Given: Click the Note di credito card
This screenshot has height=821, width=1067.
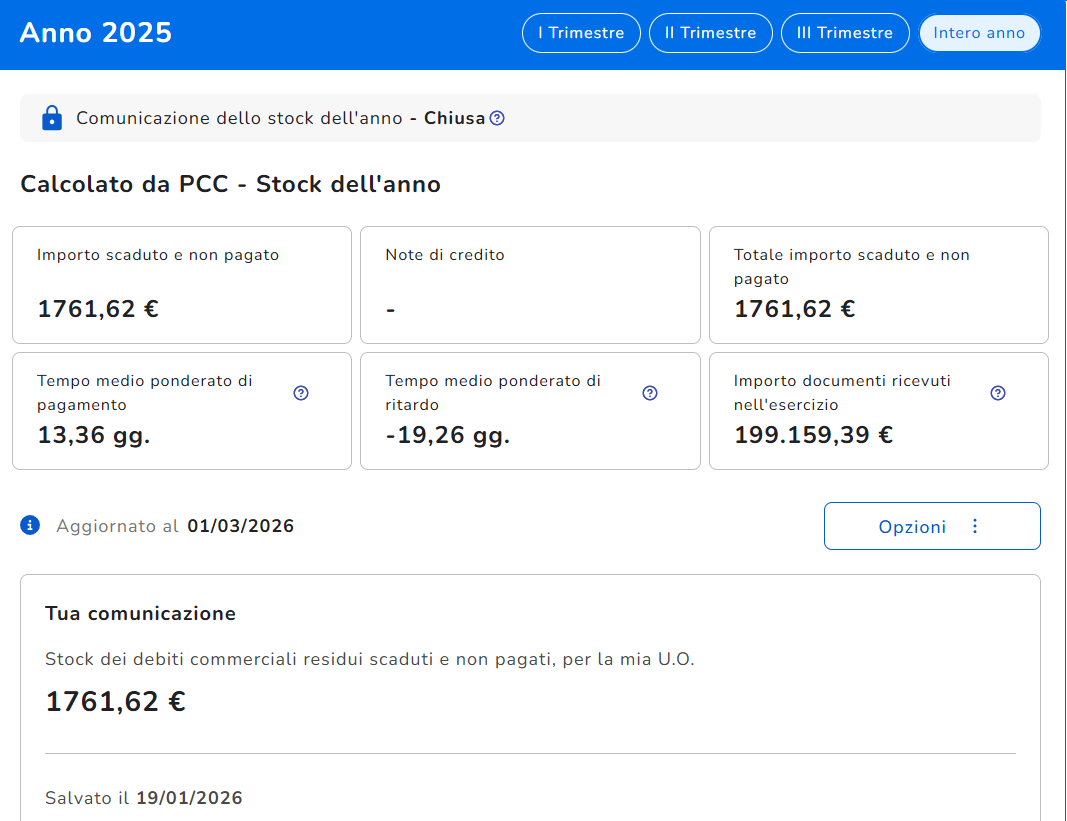Looking at the screenshot, I should click(530, 285).
